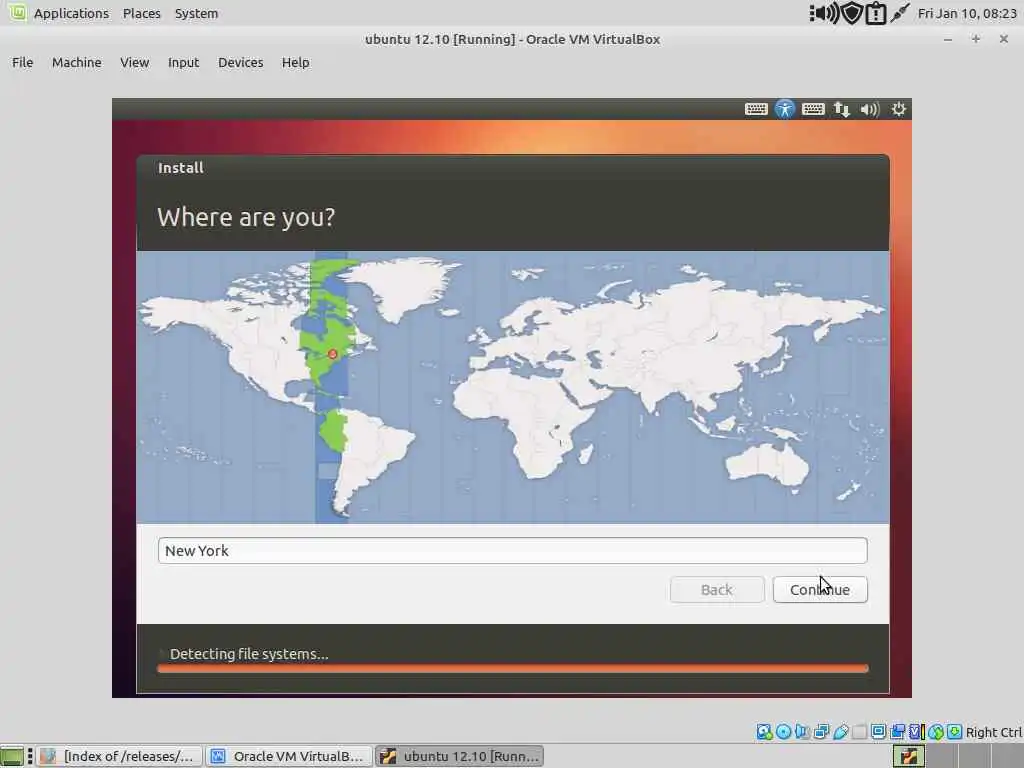Click the Right Ctrl host key label
Screen dimensions: 1024x768
click(x=993, y=732)
